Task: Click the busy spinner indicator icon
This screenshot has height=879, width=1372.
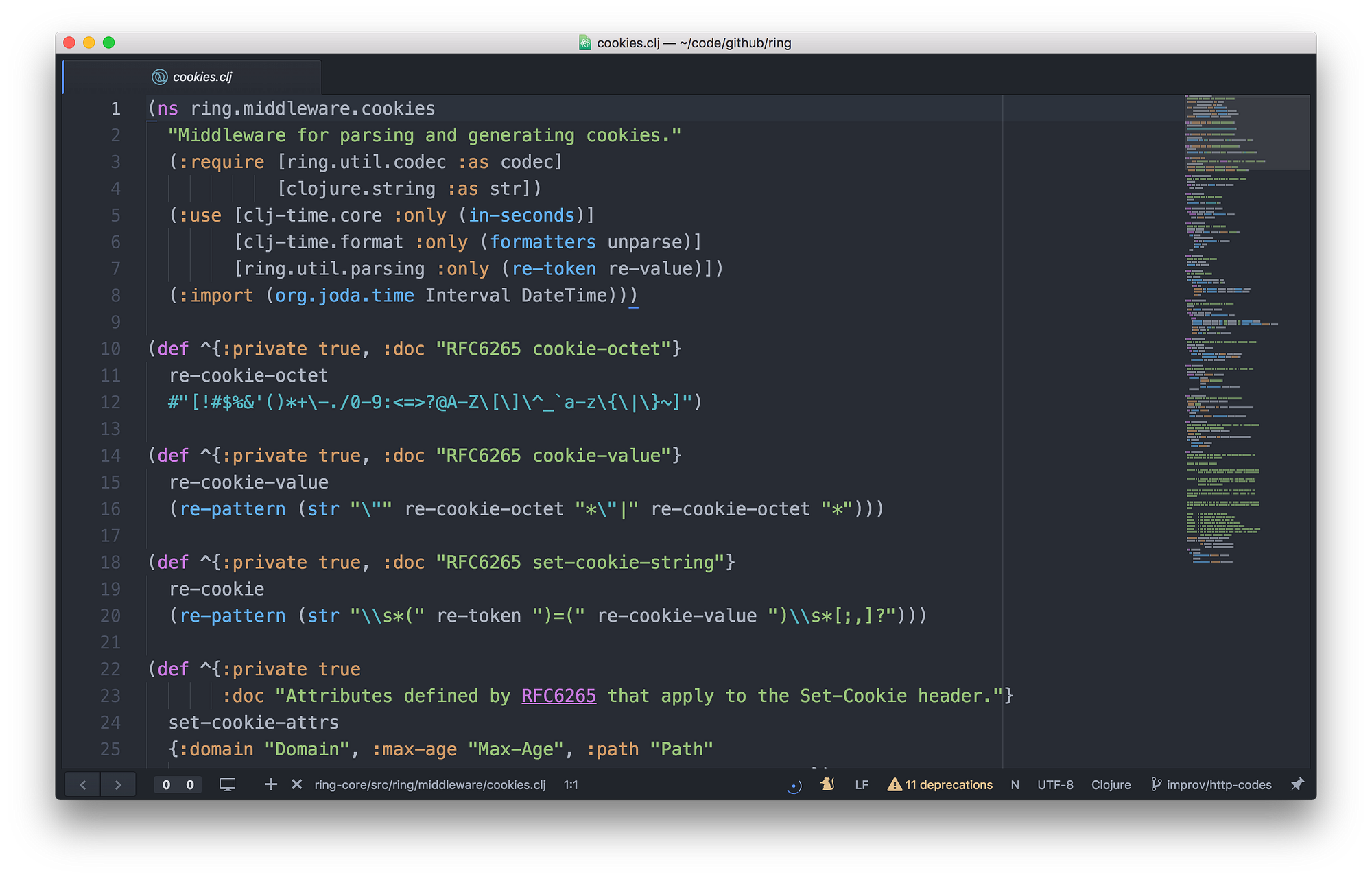Action: click(x=794, y=786)
